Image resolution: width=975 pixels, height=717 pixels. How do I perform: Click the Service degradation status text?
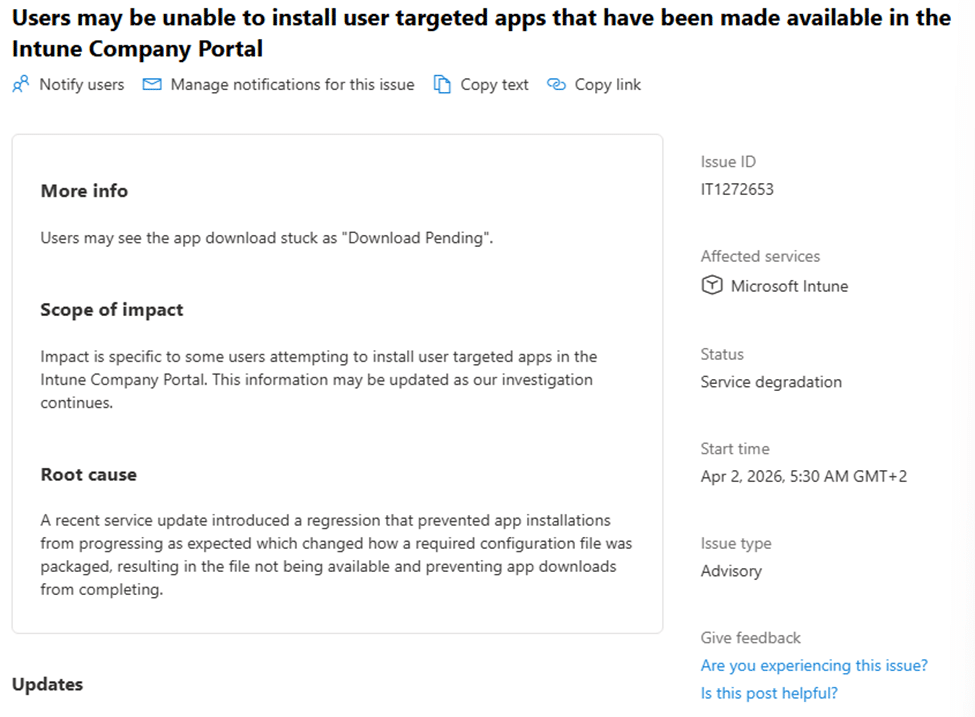tap(771, 382)
